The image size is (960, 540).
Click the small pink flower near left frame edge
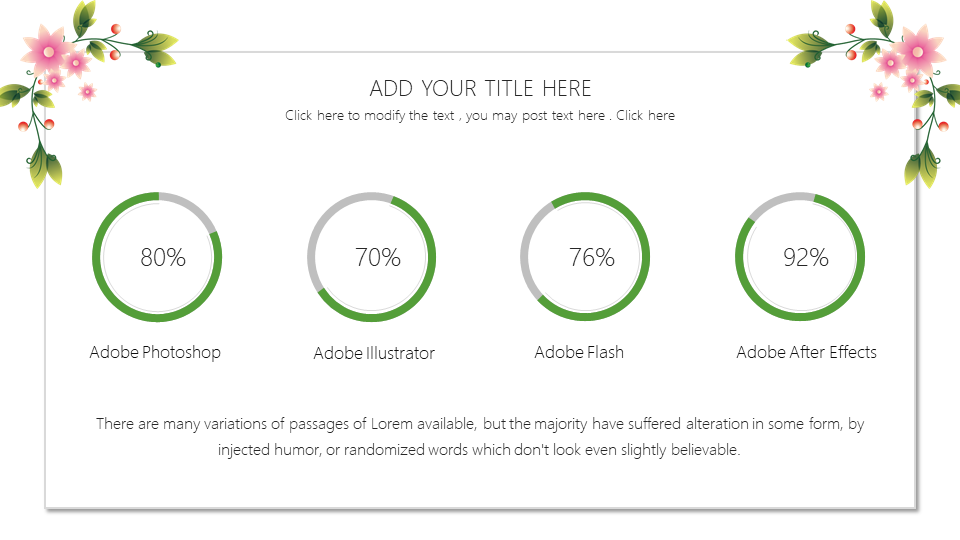87,92
